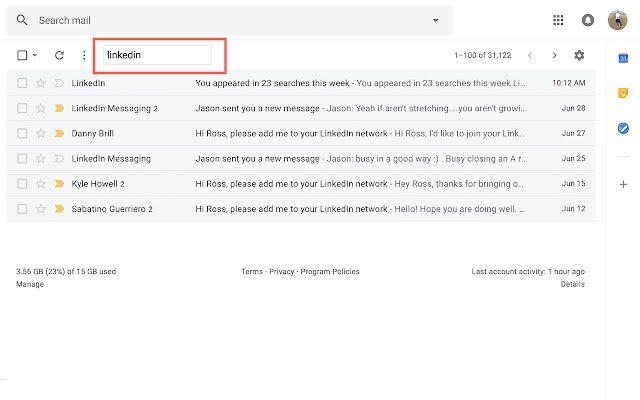The width and height of the screenshot is (640, 400).
Task: Open account activity Details link
Action: click(x=572, y=284)
